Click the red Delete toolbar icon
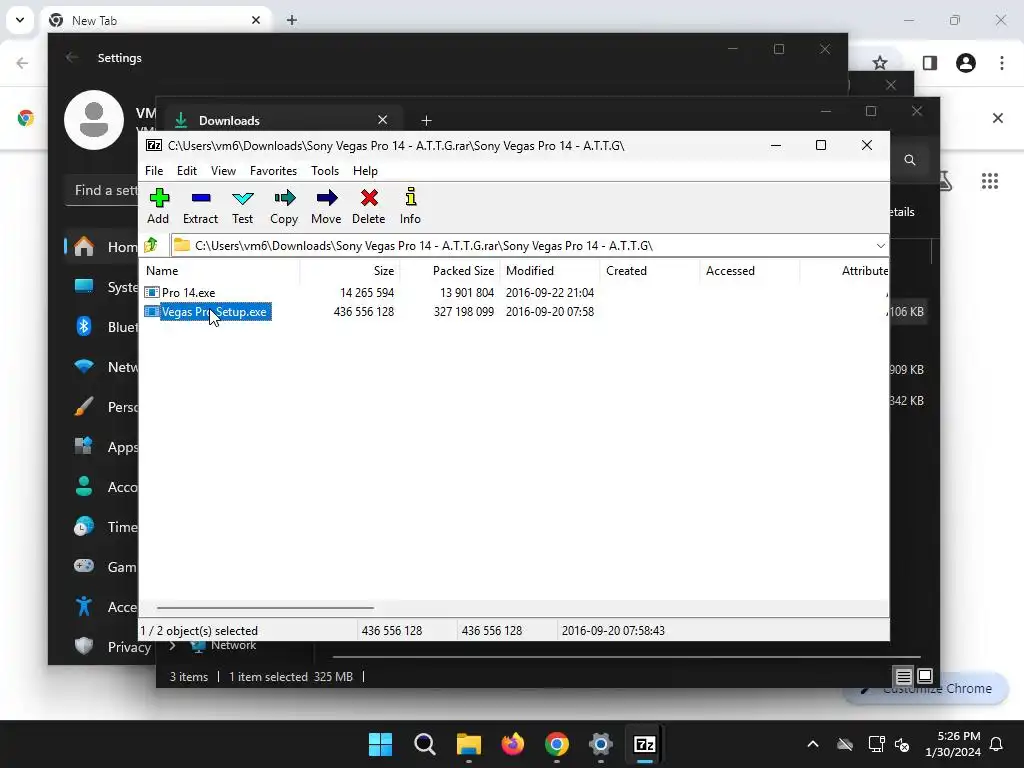Screen dimensions: 1024x768 [369, 206]
